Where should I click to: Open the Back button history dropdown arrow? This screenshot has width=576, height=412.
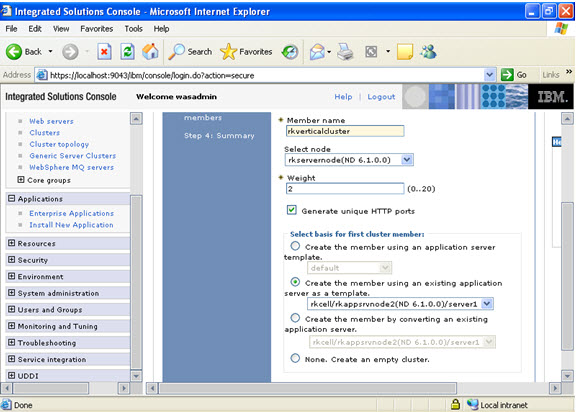(50, 51)
